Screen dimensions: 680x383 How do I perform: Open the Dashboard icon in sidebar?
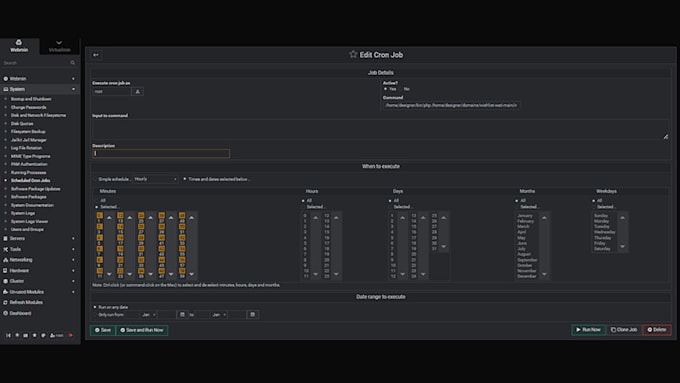click(6, 313)
